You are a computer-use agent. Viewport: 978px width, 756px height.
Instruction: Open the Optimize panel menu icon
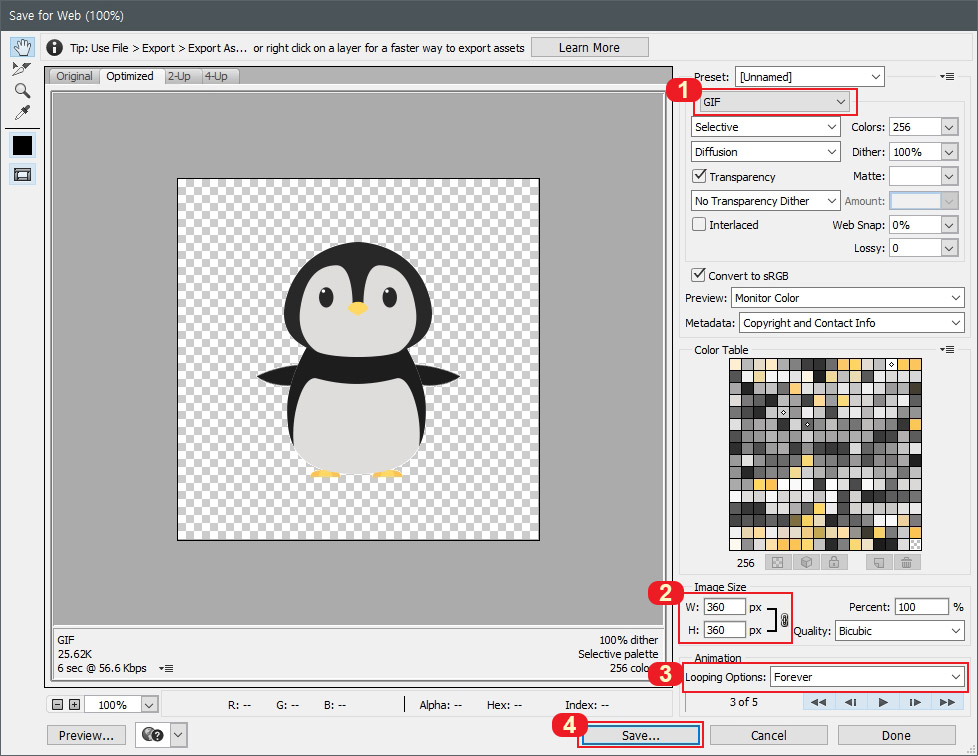coord(947,77)
